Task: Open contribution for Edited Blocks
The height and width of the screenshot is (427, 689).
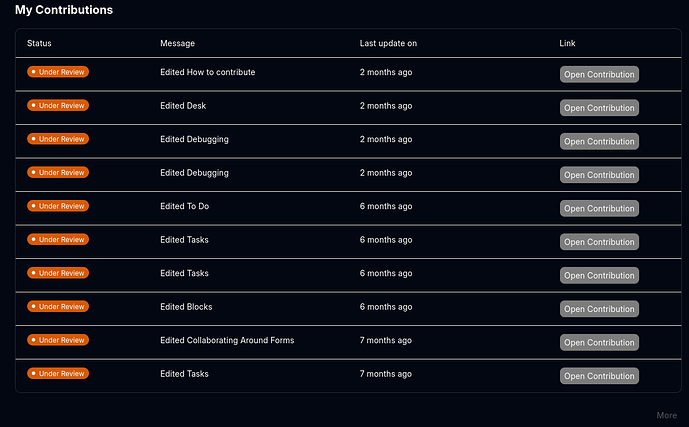Action: click(598, 309)
